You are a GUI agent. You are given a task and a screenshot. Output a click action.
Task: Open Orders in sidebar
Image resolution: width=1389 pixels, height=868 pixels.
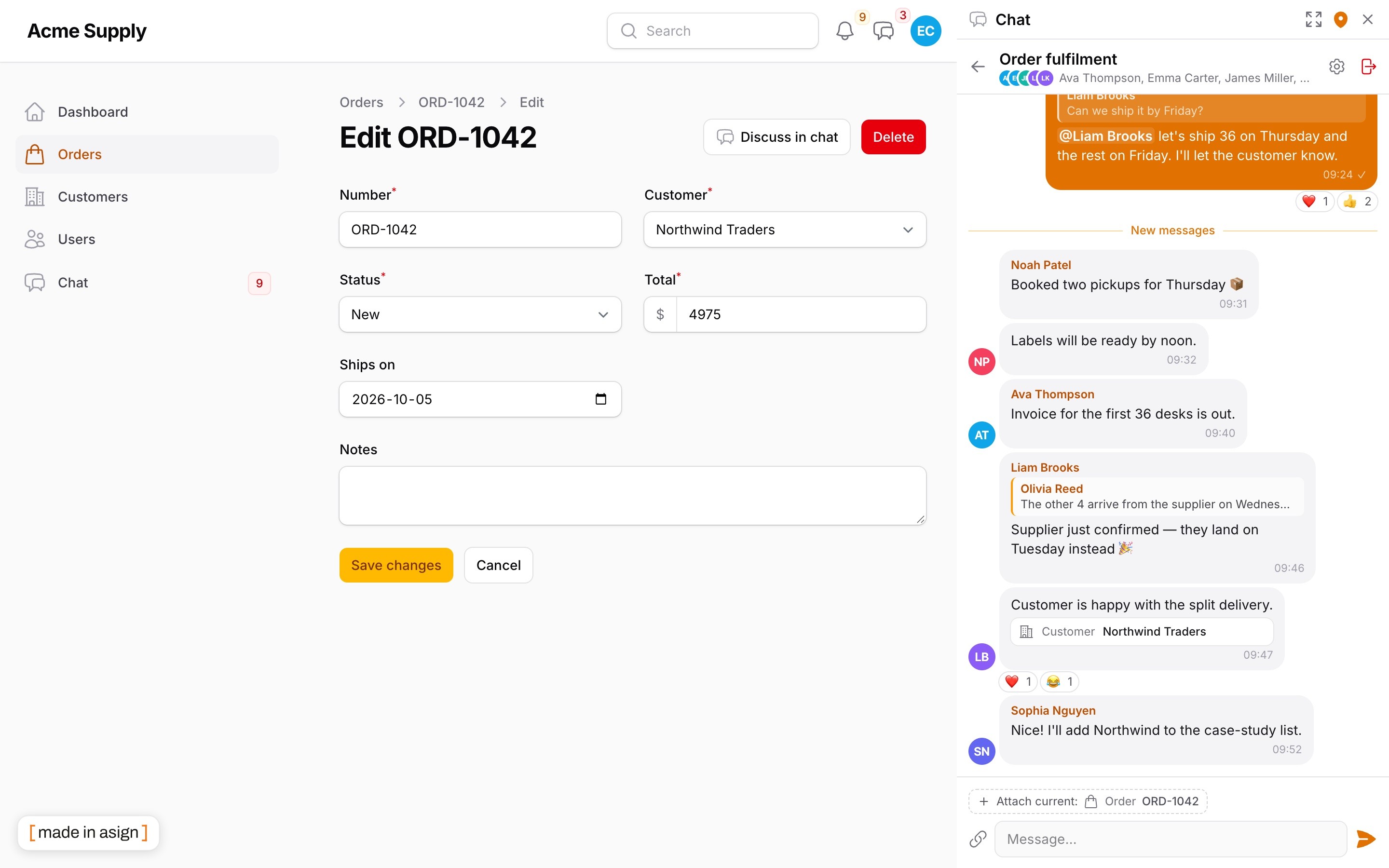tap(147, 154)
